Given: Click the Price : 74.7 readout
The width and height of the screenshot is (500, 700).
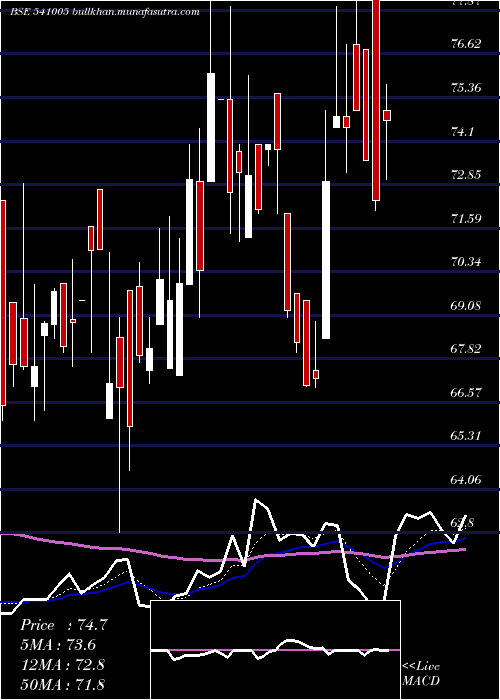Looking at the screenshot, I should pyautogui.click(x=64, y=625).
